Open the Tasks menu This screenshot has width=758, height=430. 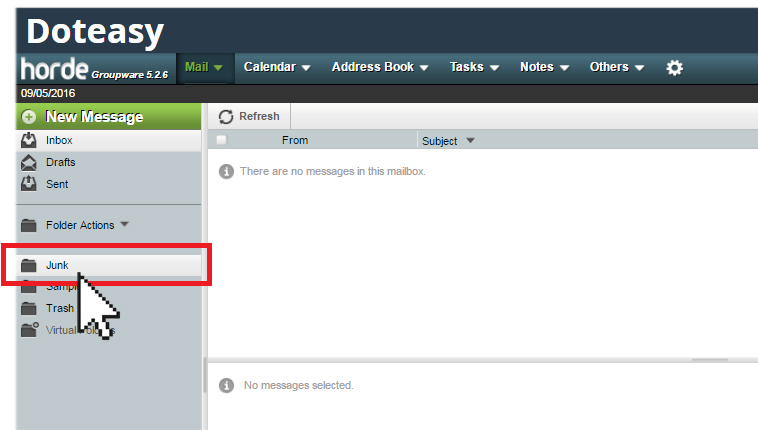[x=474, y=67]
